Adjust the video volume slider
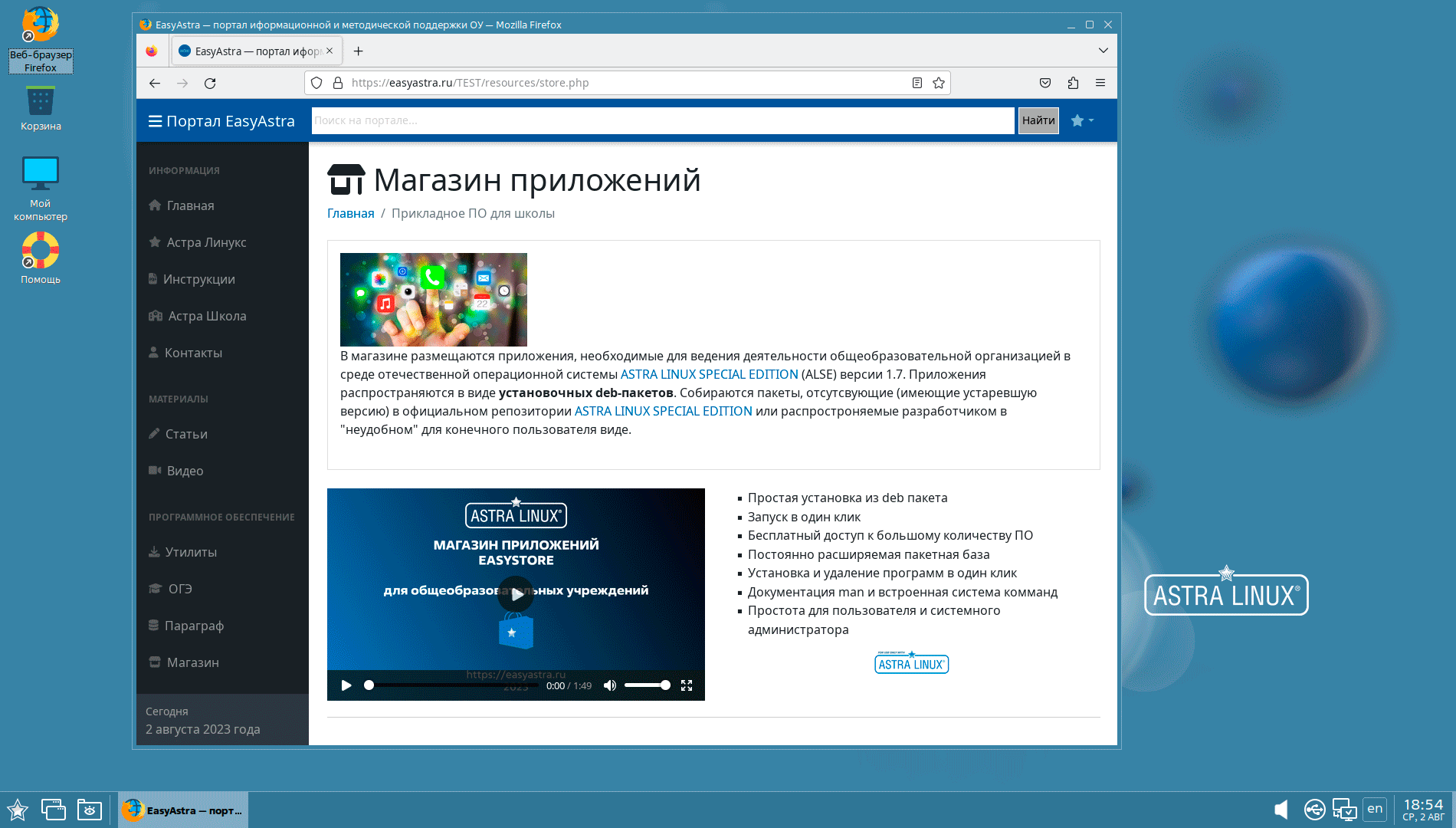 point(648,685)
